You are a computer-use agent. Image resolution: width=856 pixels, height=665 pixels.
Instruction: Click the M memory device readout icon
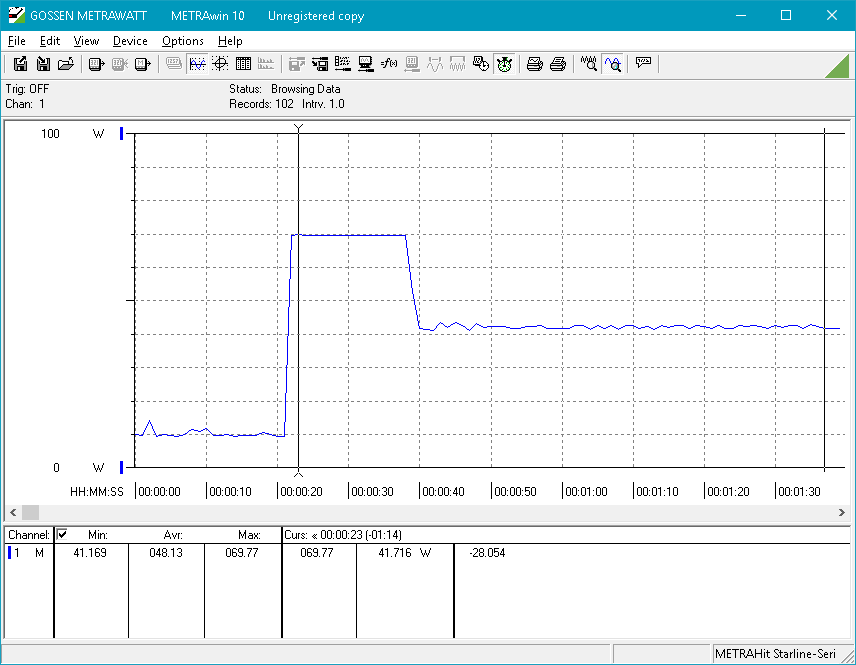click(142, 64)
